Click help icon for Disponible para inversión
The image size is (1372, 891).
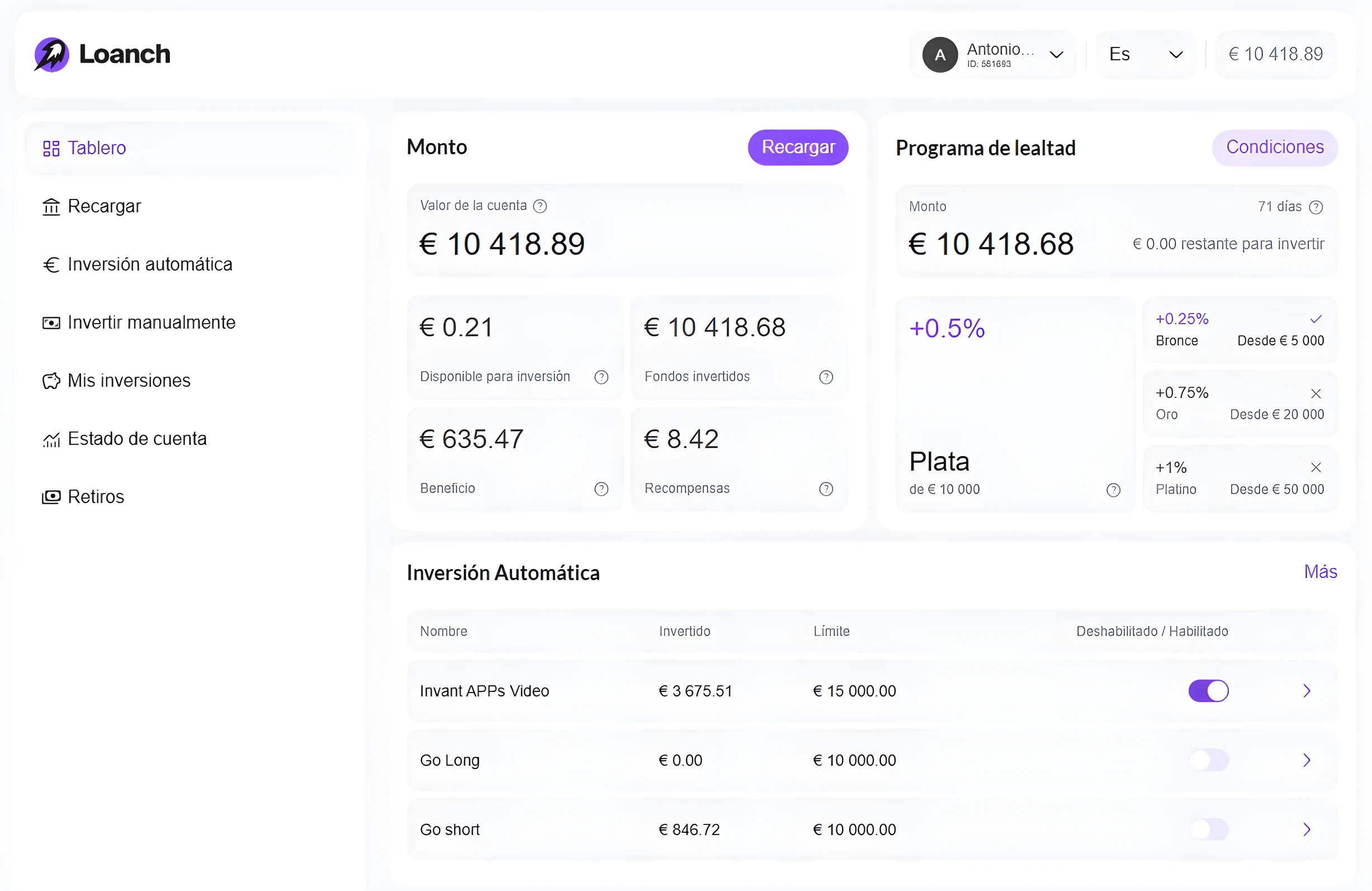[600, 377]
